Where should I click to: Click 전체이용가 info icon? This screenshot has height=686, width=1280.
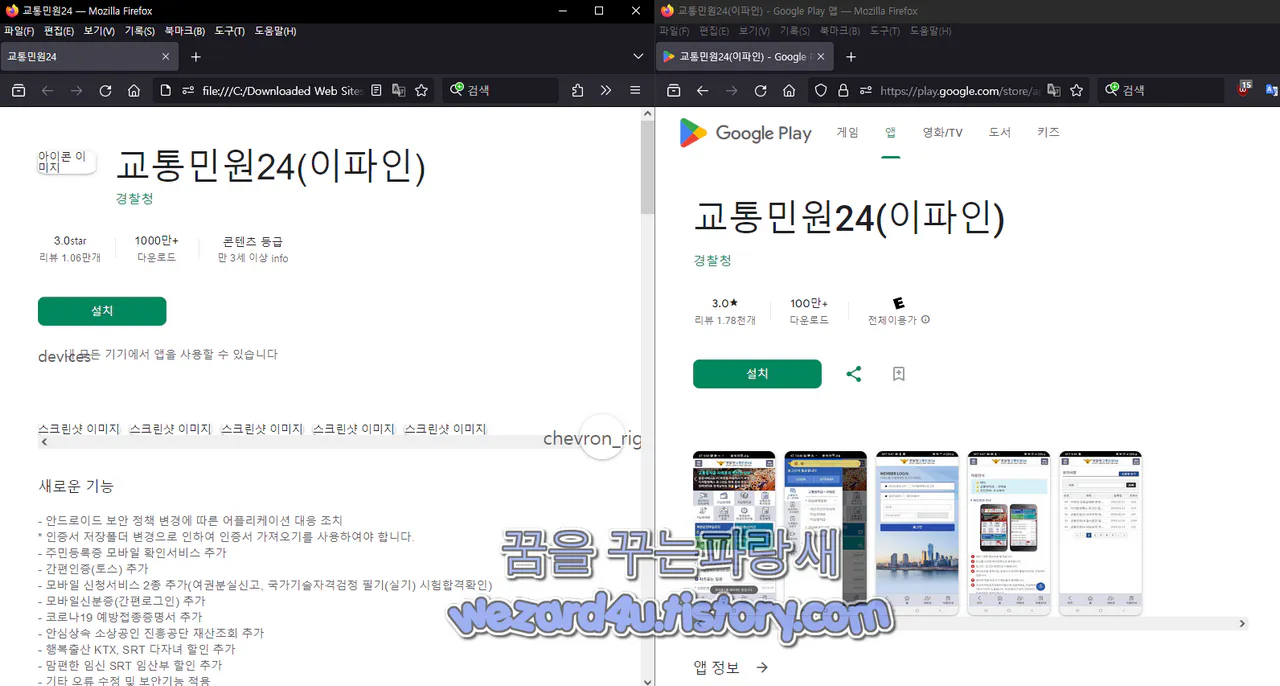point(925,320)
